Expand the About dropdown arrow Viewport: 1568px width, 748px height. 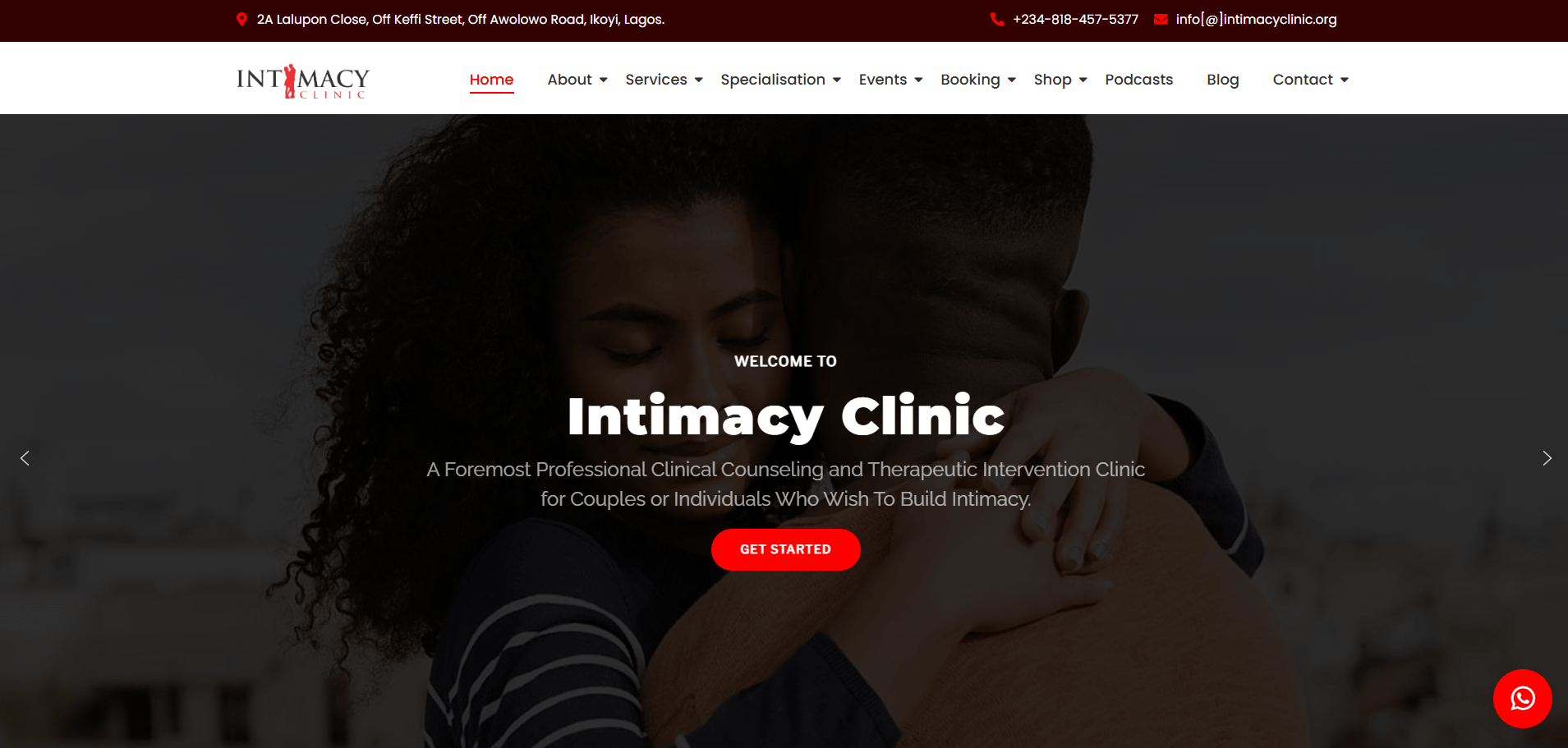click(x=604, y=80)
